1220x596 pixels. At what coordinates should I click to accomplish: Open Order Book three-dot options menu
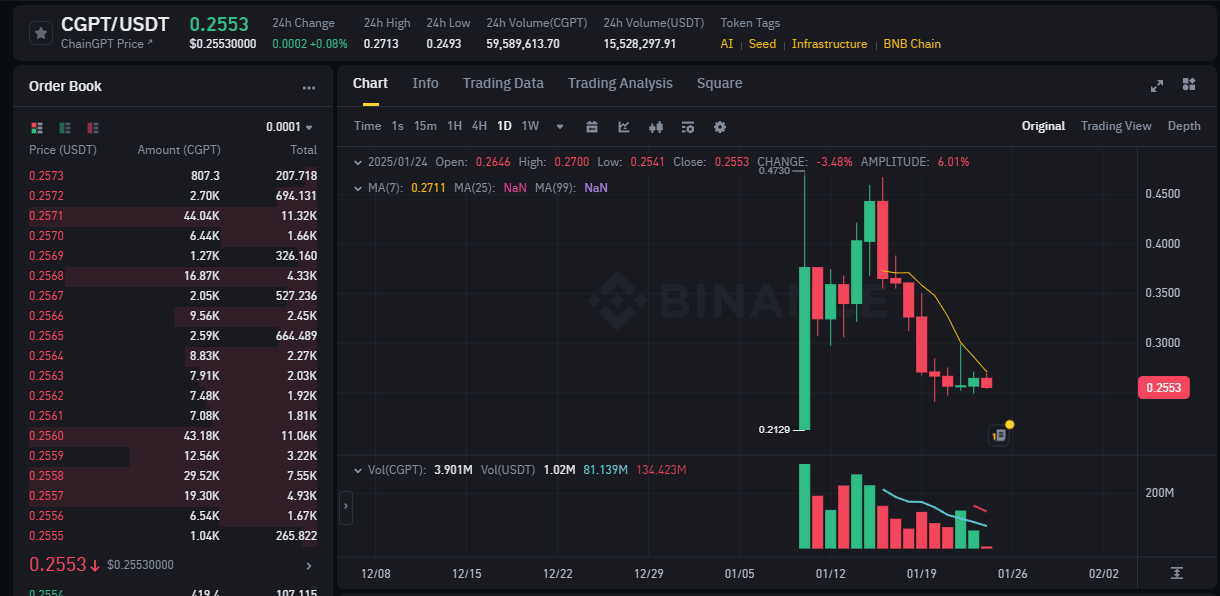309,87
